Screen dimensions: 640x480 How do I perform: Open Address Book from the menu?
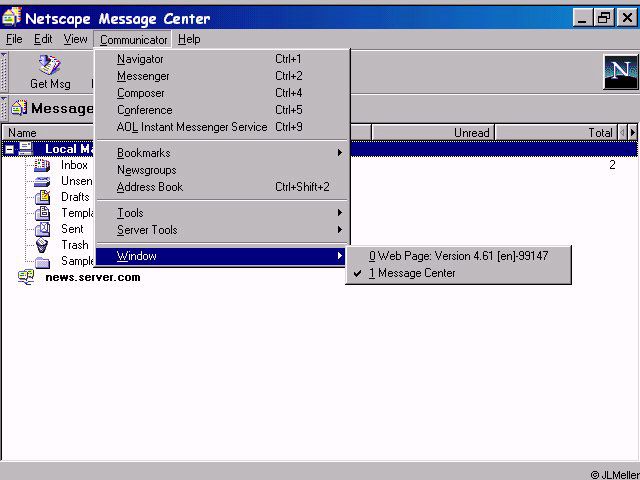[x=222, y=187]
